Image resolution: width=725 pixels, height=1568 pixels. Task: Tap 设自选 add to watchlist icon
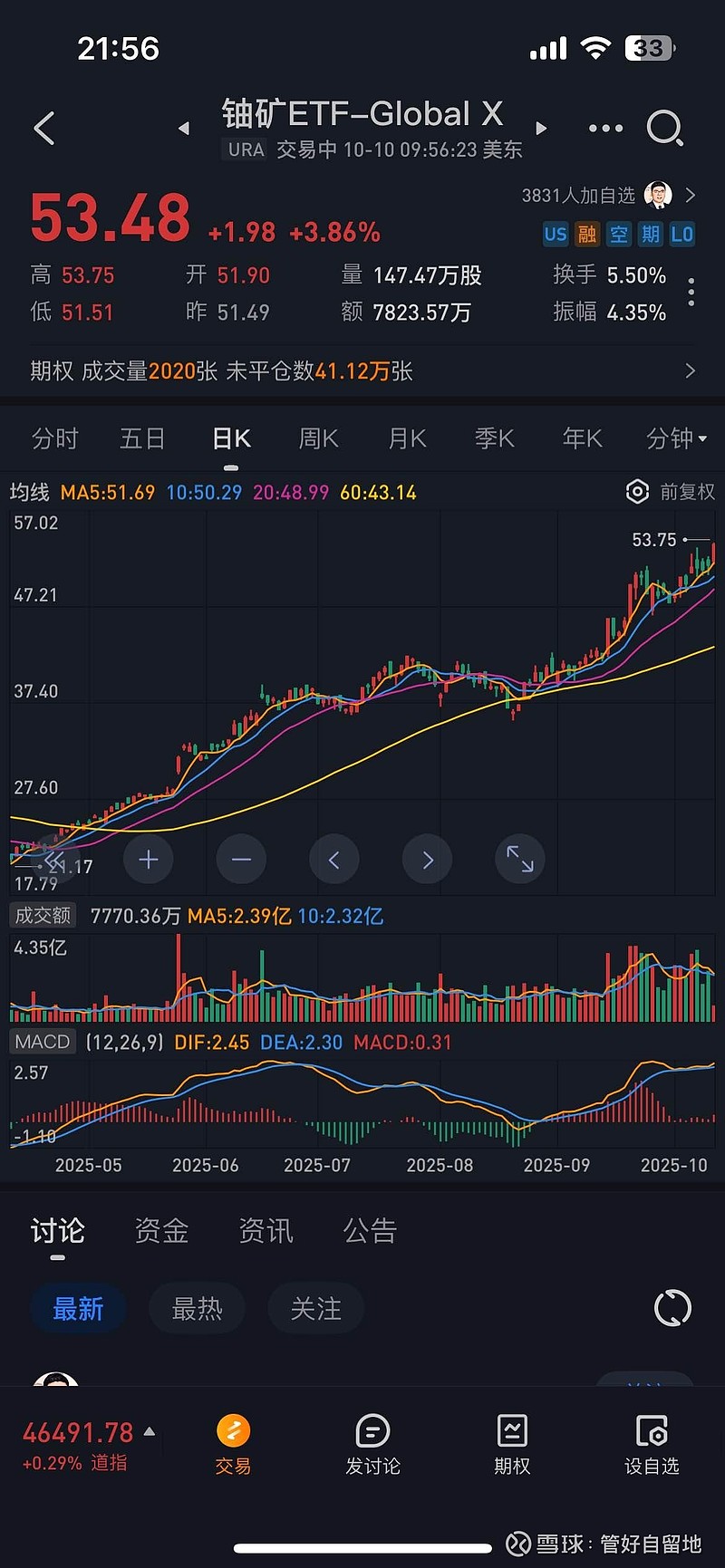tap(652, 1444)
